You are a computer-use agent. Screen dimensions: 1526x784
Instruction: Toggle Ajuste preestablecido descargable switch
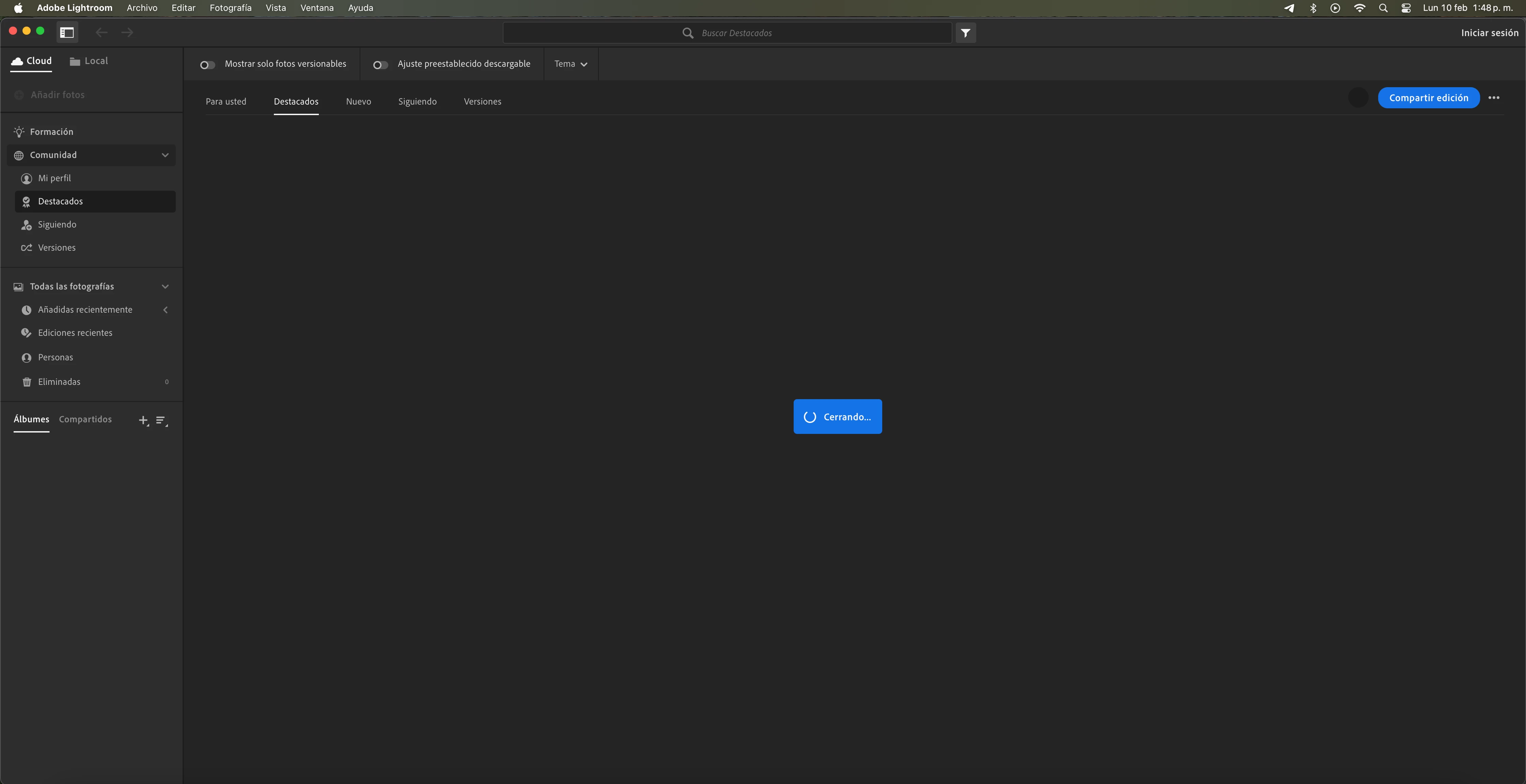[380, 65]
